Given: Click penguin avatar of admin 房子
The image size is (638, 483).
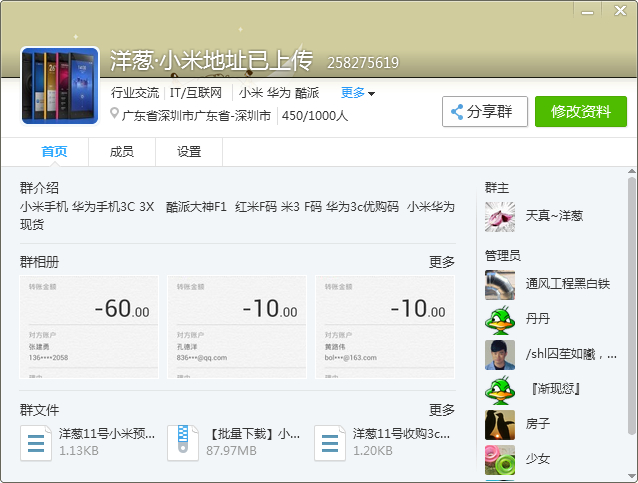Looking at the screenshot, I should 500,425.
